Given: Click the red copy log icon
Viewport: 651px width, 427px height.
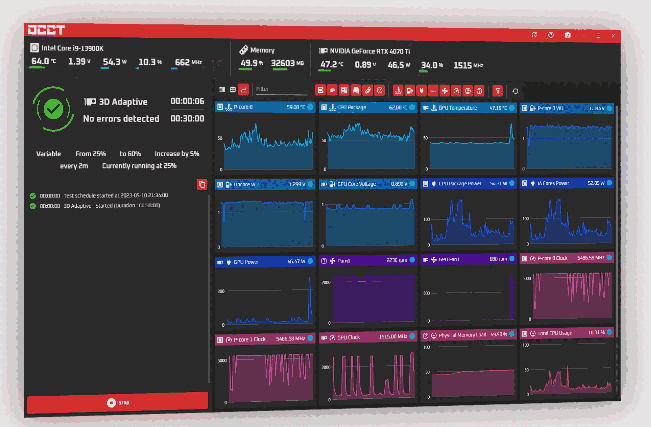Looking at the screenshot, I should (x=202, y=184).
